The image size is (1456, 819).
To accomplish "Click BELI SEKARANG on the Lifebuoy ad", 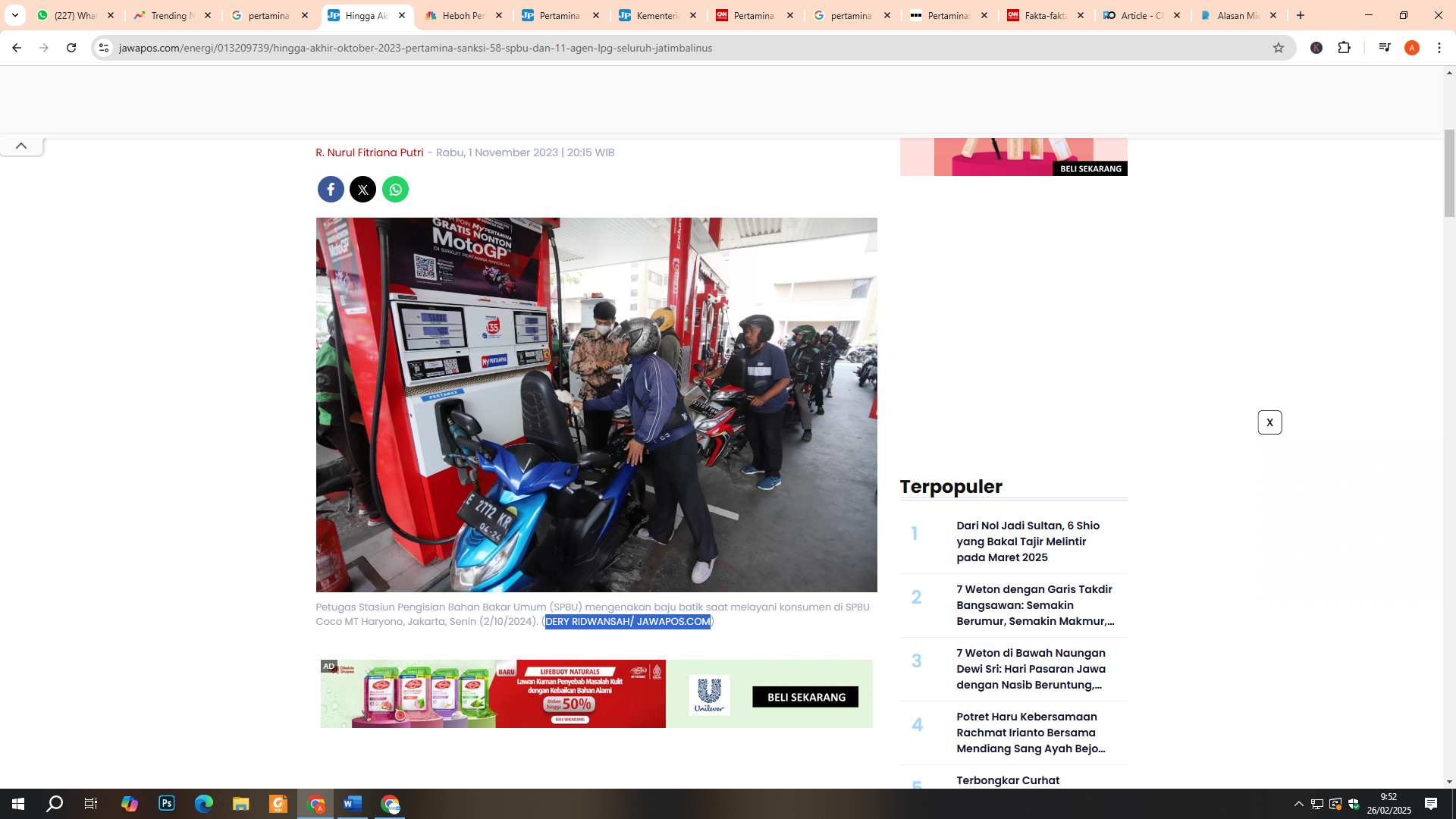I will point(805,696).
